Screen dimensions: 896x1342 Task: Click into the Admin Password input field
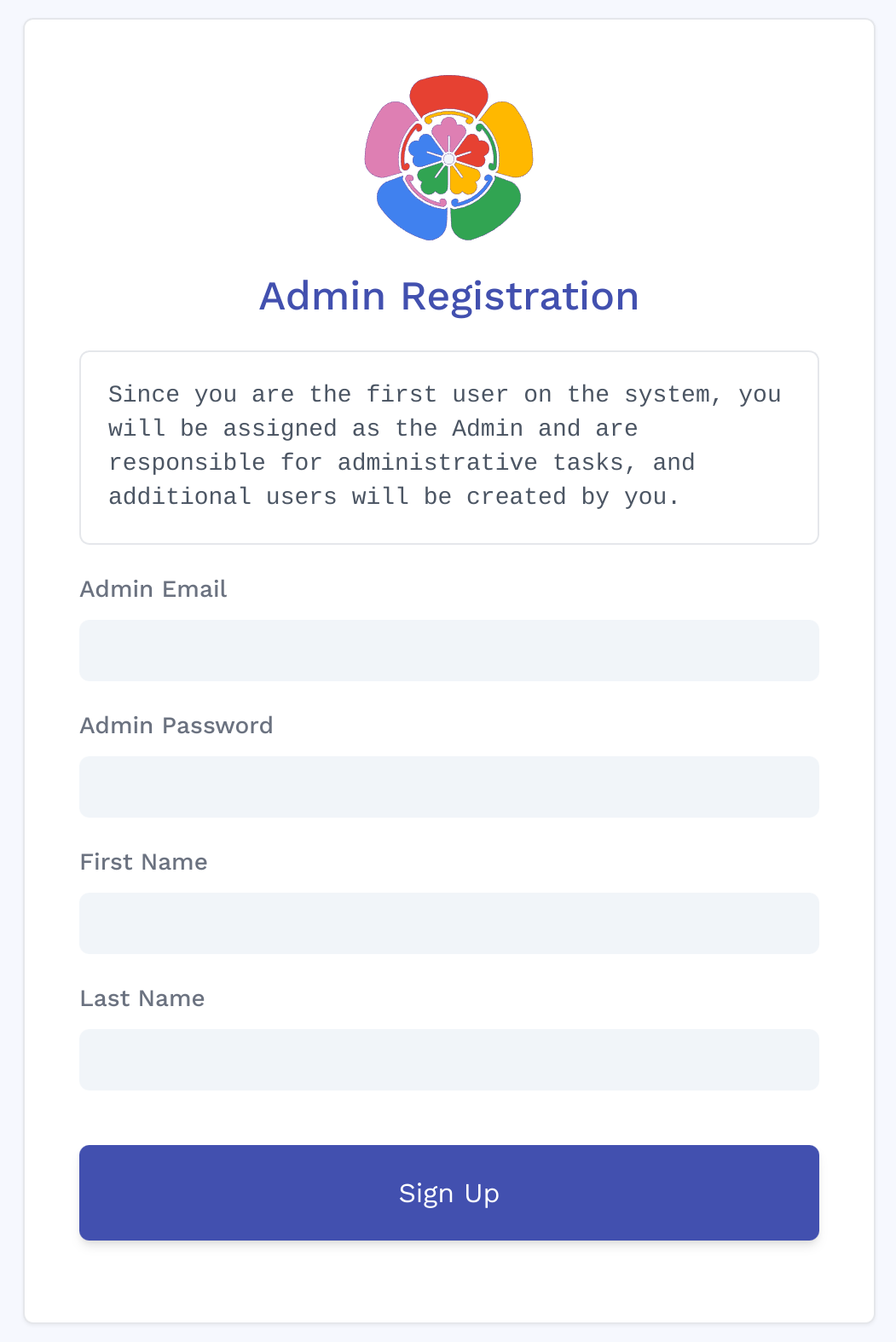[448, 786]
